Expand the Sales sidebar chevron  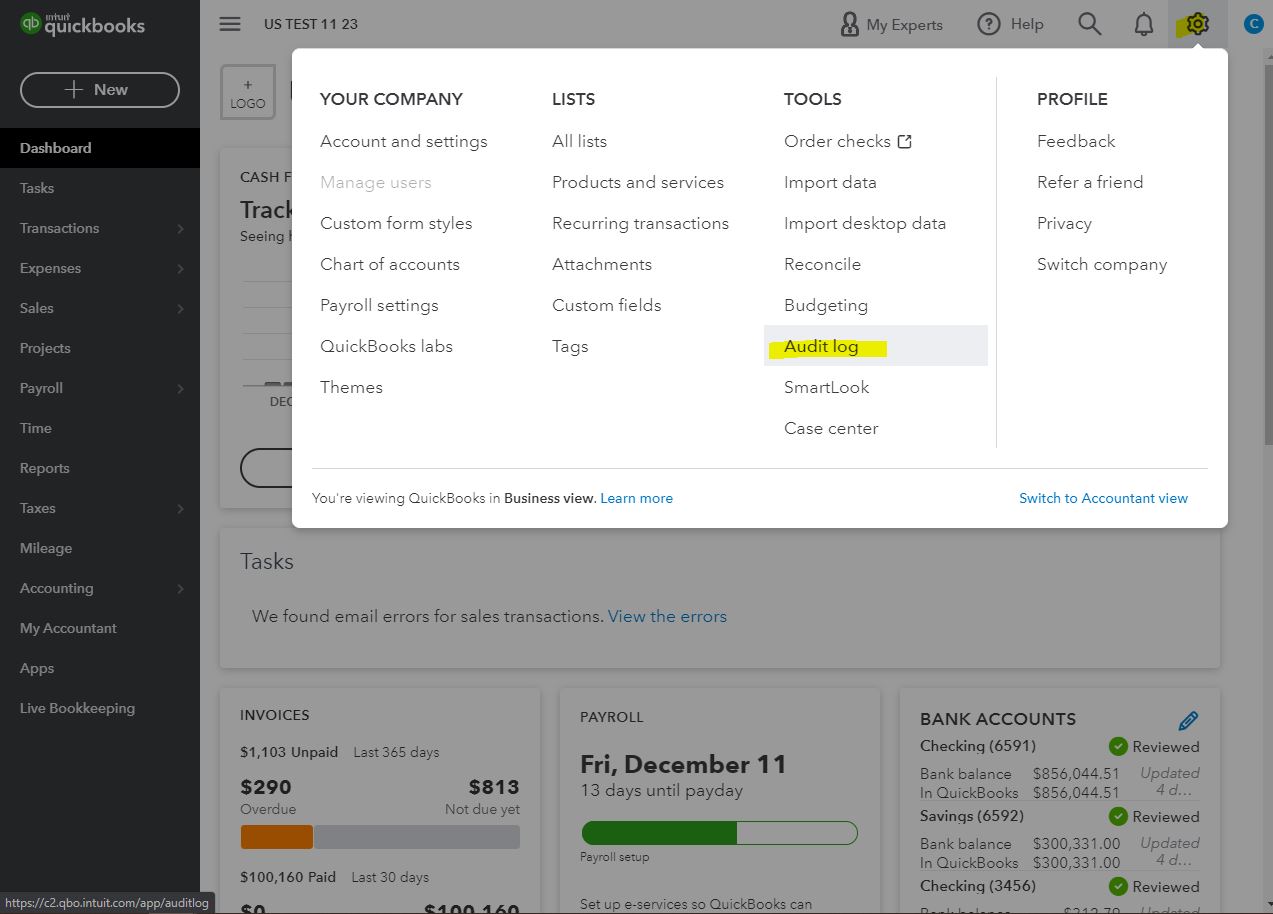[x=180, y=309]
